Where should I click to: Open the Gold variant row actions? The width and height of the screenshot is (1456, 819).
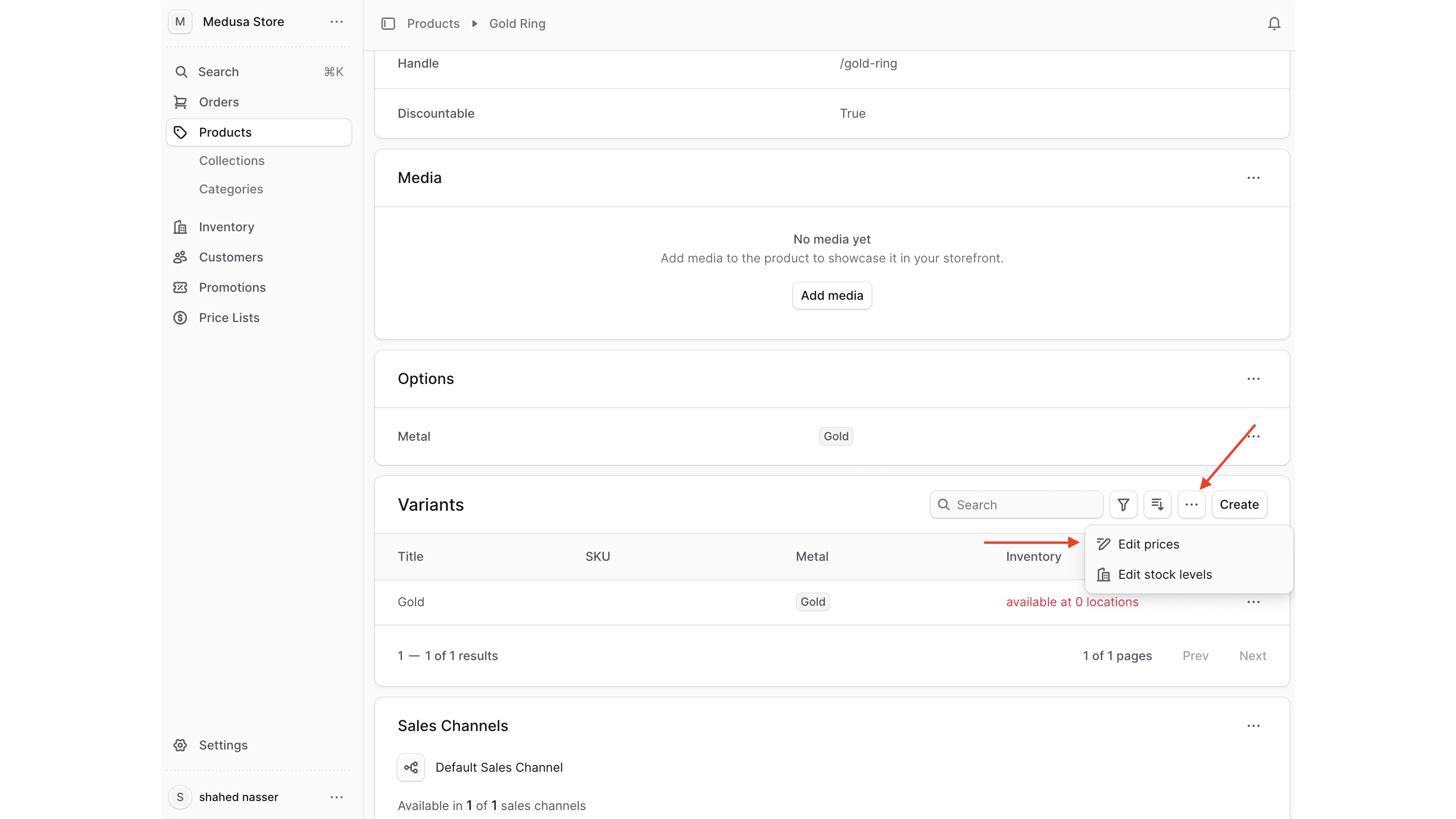pyautogui.click(x=1254, y=601)
